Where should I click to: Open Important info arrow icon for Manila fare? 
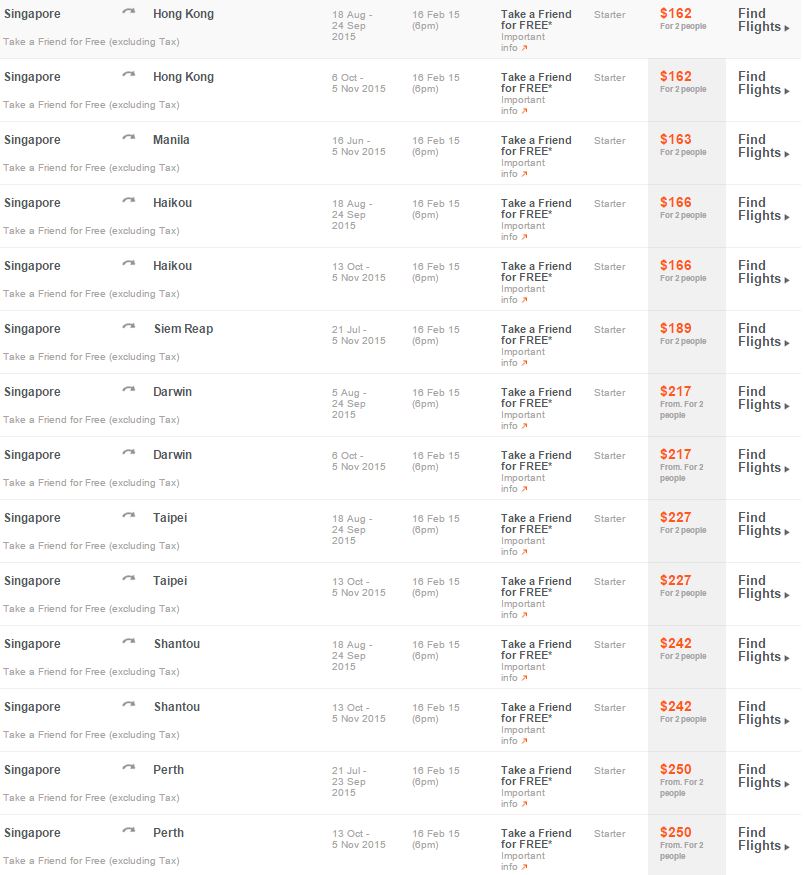coord(524,174)
